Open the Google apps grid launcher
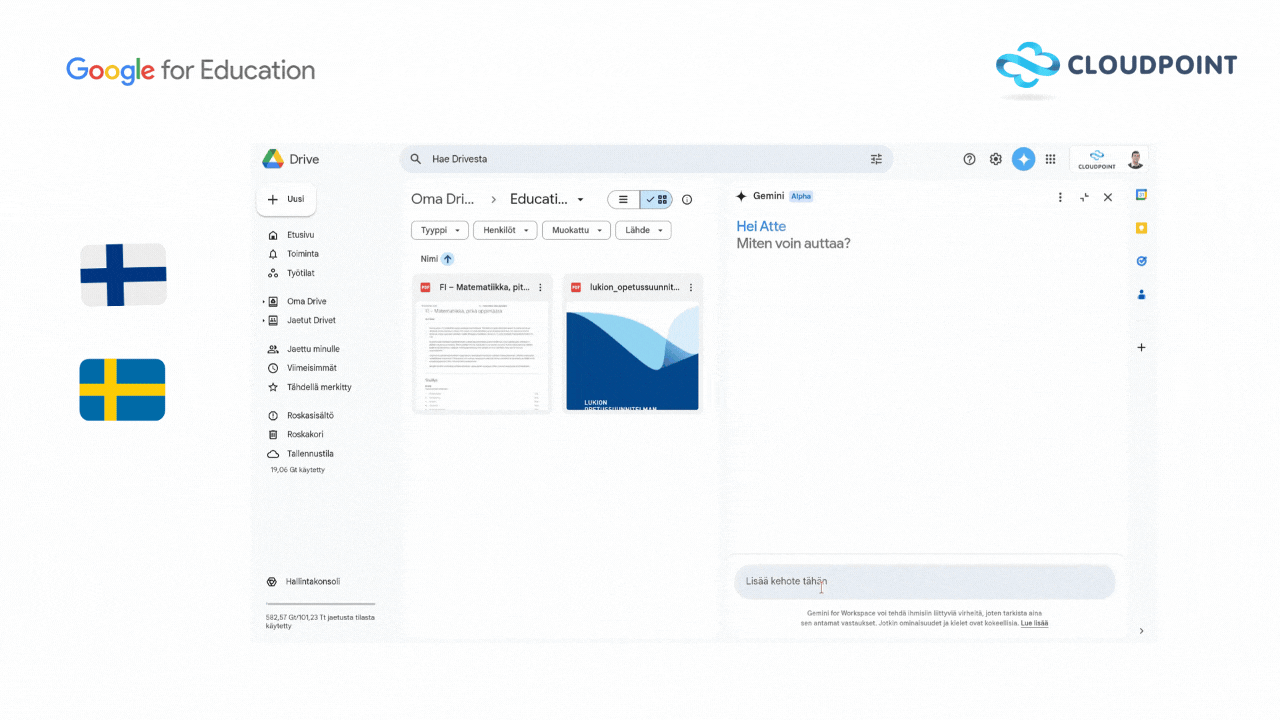 [x=1050, y=159]
